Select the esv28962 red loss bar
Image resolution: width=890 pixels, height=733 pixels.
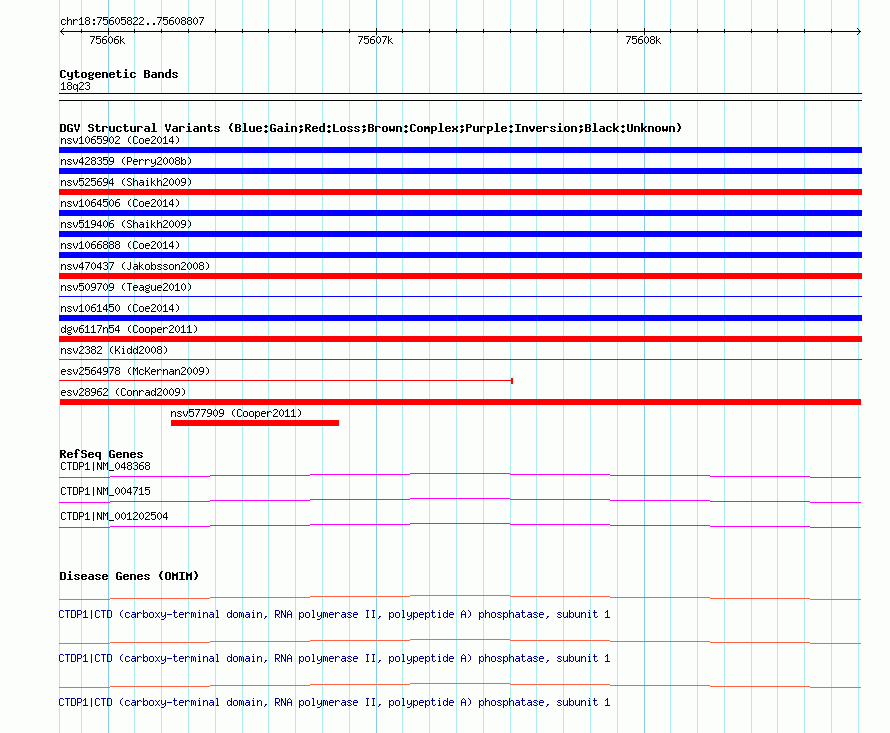point(460,402)
